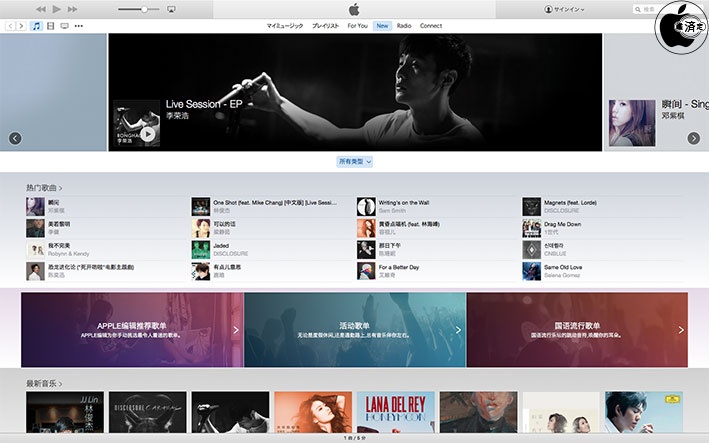Click artwork for Same Old Love
The image size is (709, 443).
click(x=532, y=271)
